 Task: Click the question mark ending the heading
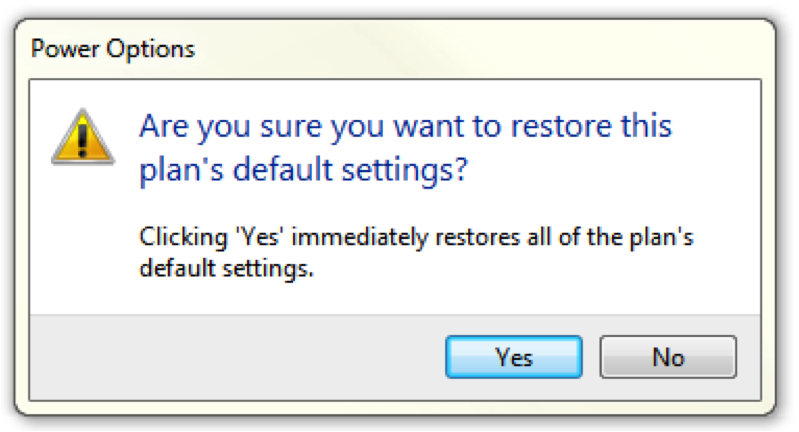pyautogui.click(x=459, y=168)
